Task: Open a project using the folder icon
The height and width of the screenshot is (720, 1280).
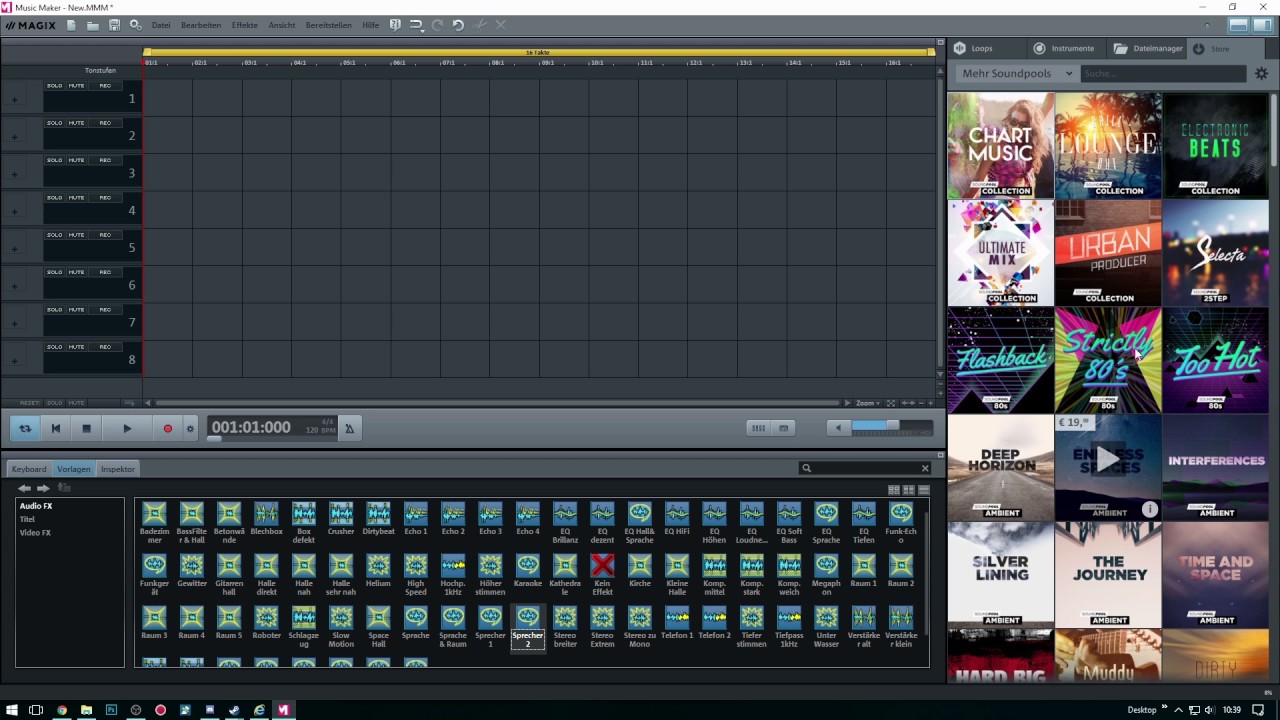Action: (x=93, y=25)
